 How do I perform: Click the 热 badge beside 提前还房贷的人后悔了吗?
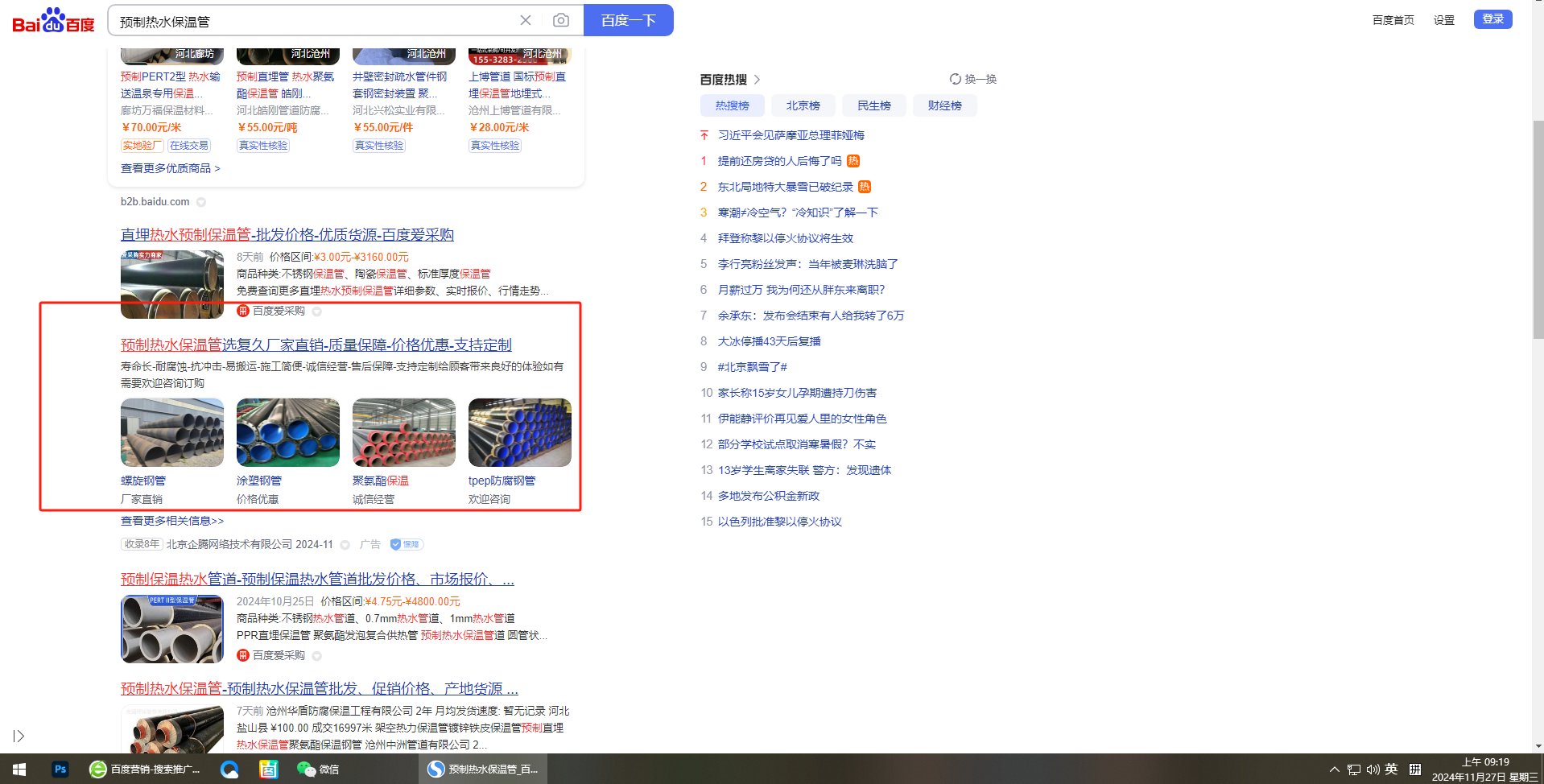tap(853, 161)
